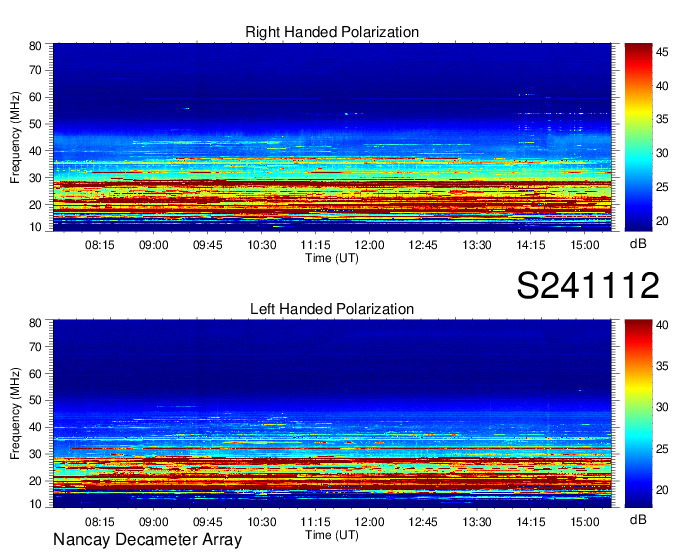
Task: Click the 15:00 time tick under the left-handed plot
Action: 585,522
